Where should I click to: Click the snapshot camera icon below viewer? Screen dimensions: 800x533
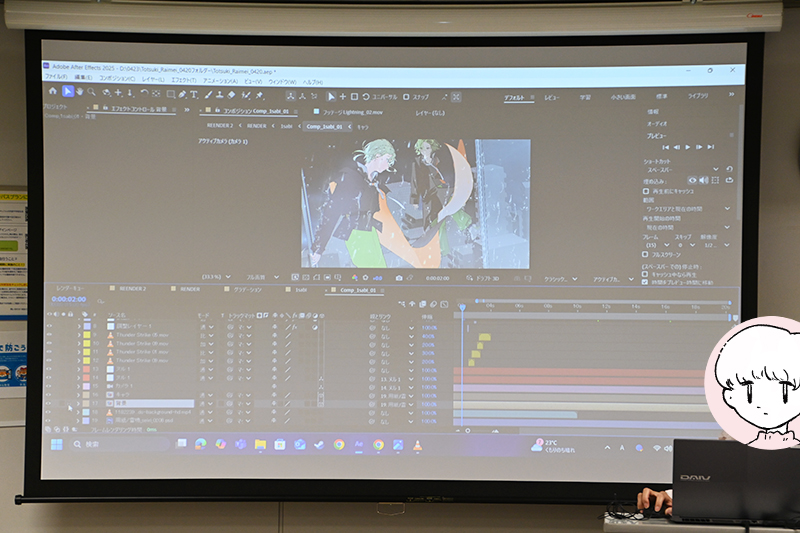click(x=399, y=278)
